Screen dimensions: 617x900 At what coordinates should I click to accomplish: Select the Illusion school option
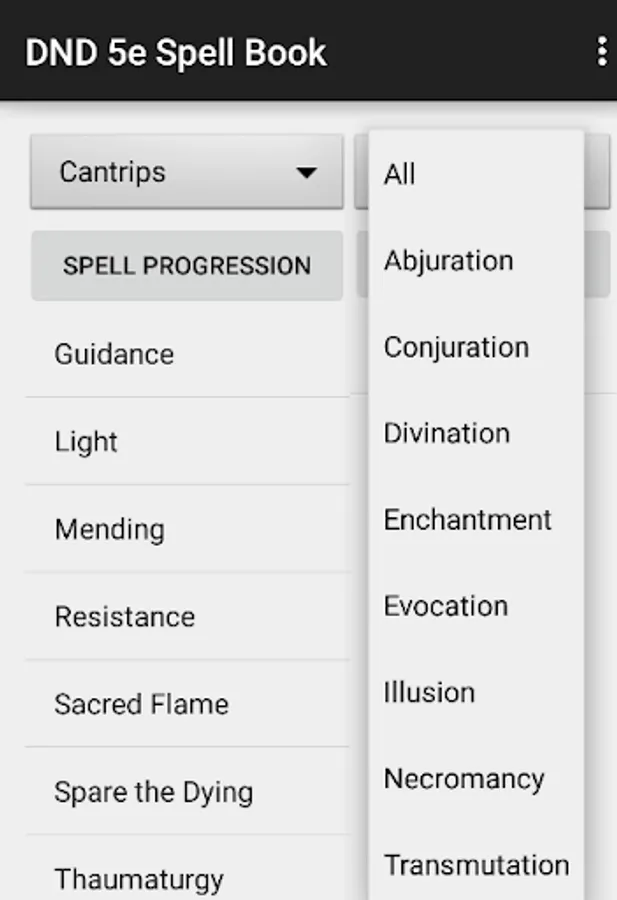(x=475, y=692)
